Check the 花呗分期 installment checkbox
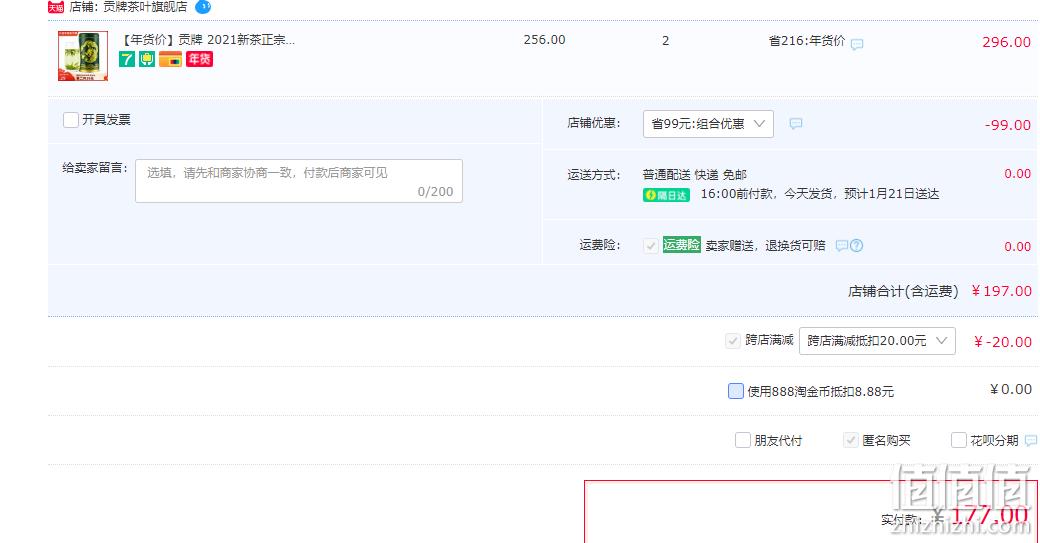This screenshot has width=1040, height=543. point(958,440)
